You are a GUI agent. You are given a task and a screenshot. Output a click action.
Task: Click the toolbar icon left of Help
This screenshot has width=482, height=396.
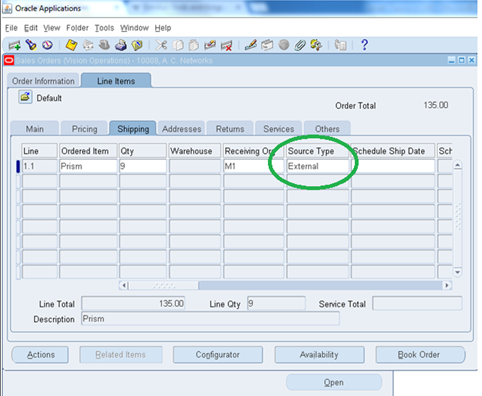pyautogui.click(x=340, y=45)
